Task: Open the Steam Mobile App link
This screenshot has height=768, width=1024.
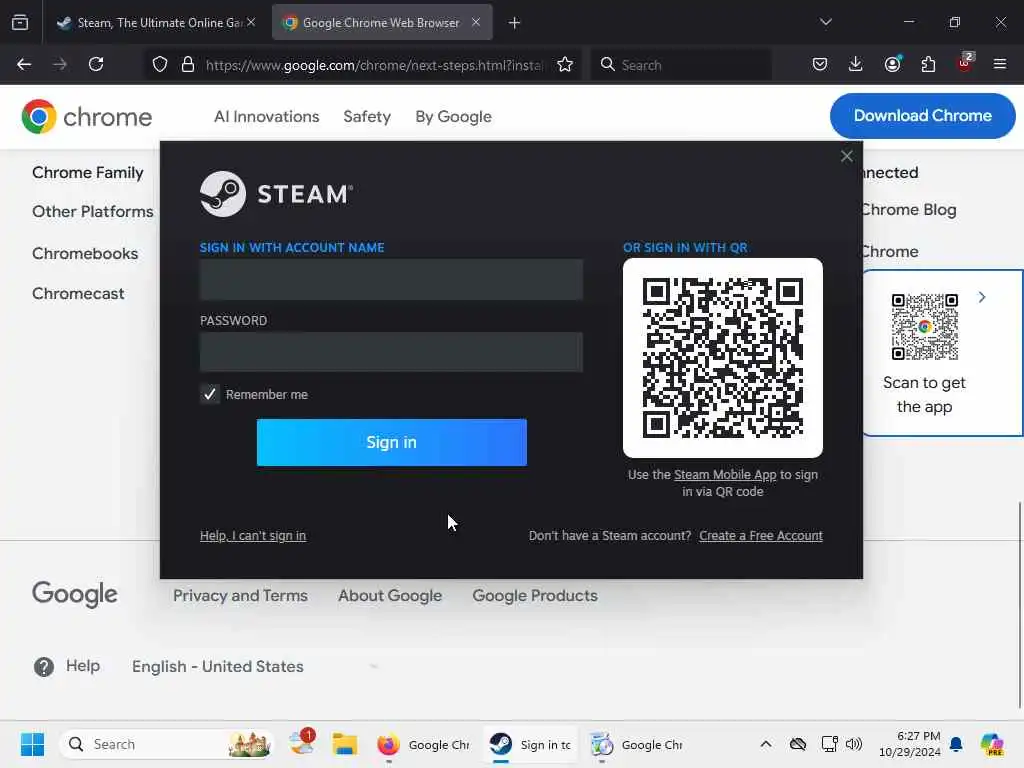Action: 725,475
